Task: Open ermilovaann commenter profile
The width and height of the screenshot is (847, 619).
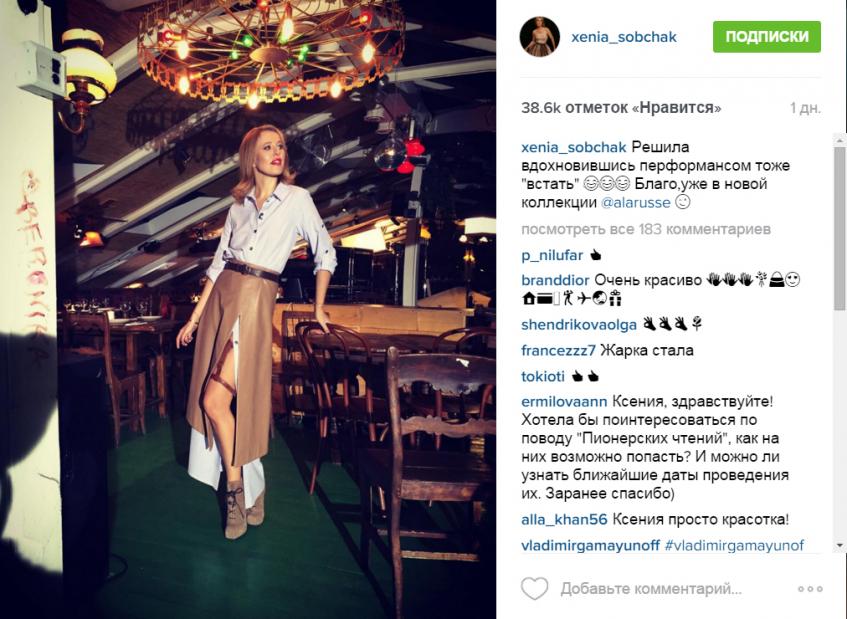Action: tap(564, 402)
